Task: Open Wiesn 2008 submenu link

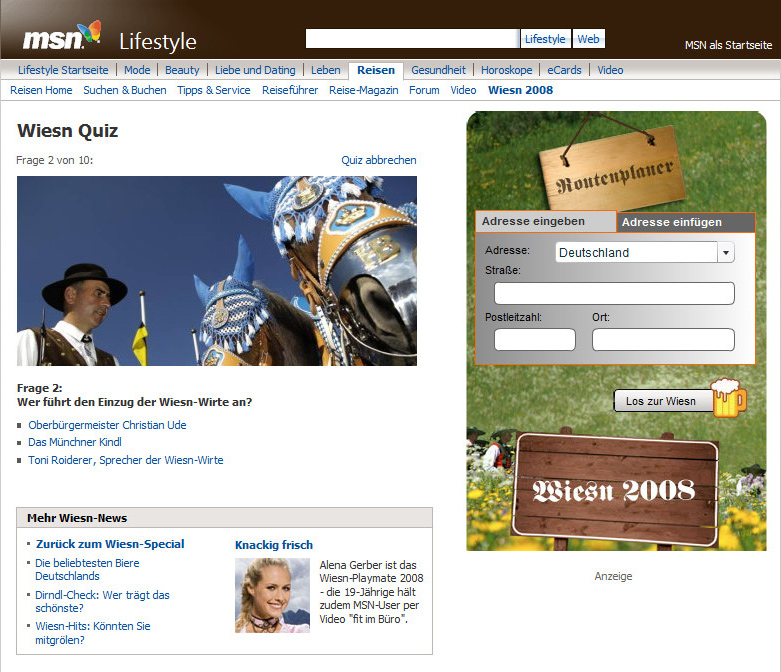Action: [521, 90]
